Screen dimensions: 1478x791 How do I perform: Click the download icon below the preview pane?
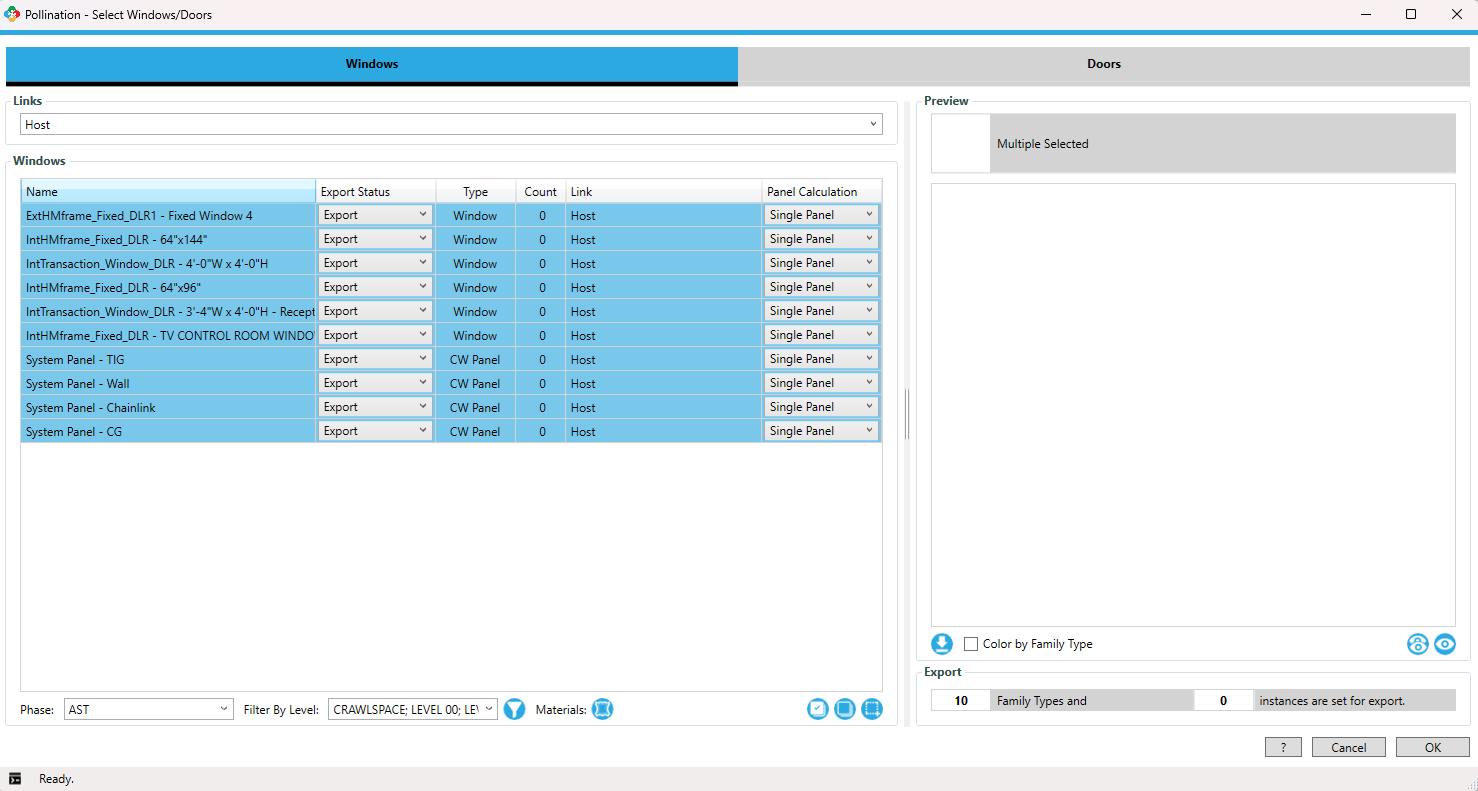(x=941, y=644)
